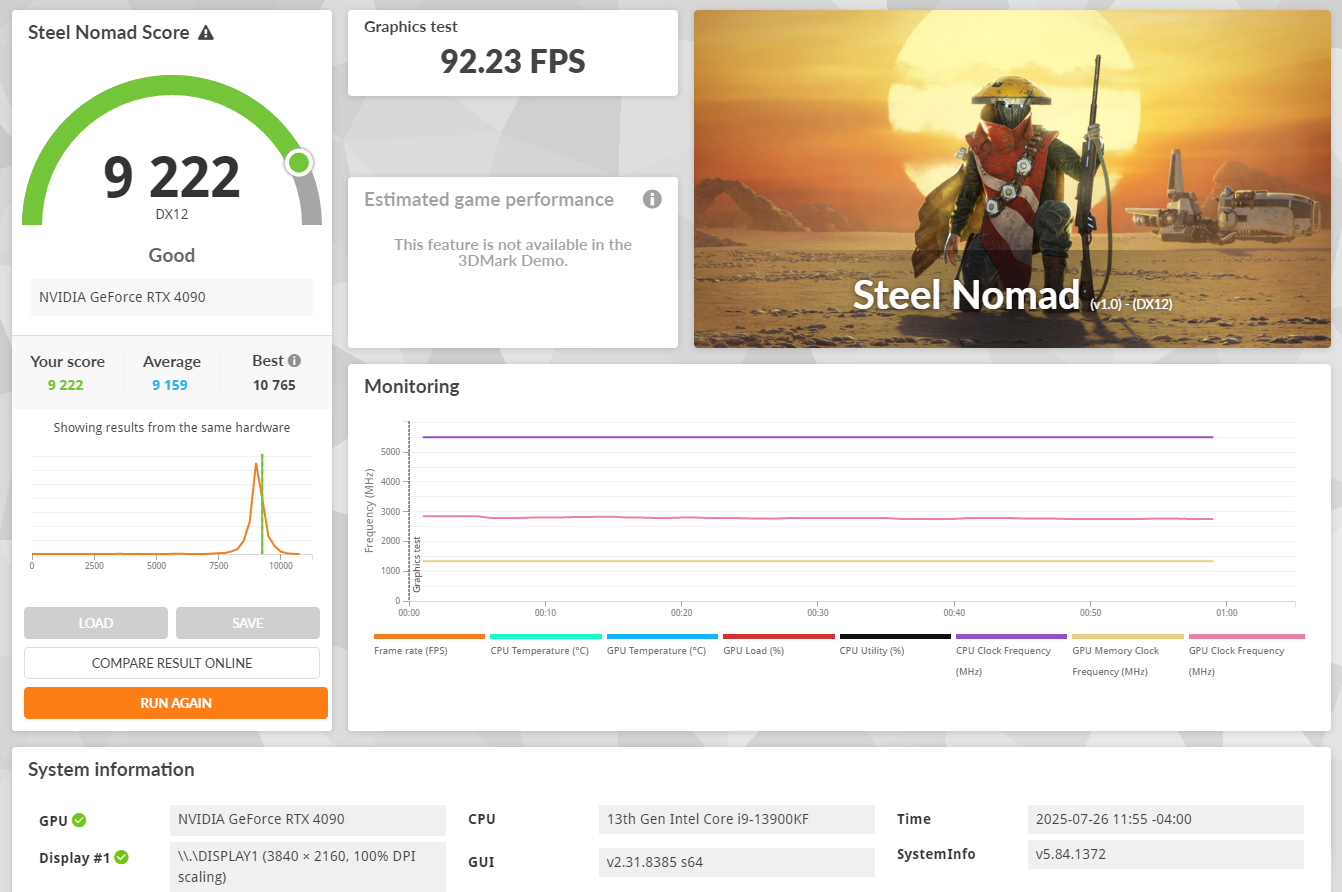Screen dimensions: 1342x892
Task: Click the info icon next to Best
Action: 294,361
